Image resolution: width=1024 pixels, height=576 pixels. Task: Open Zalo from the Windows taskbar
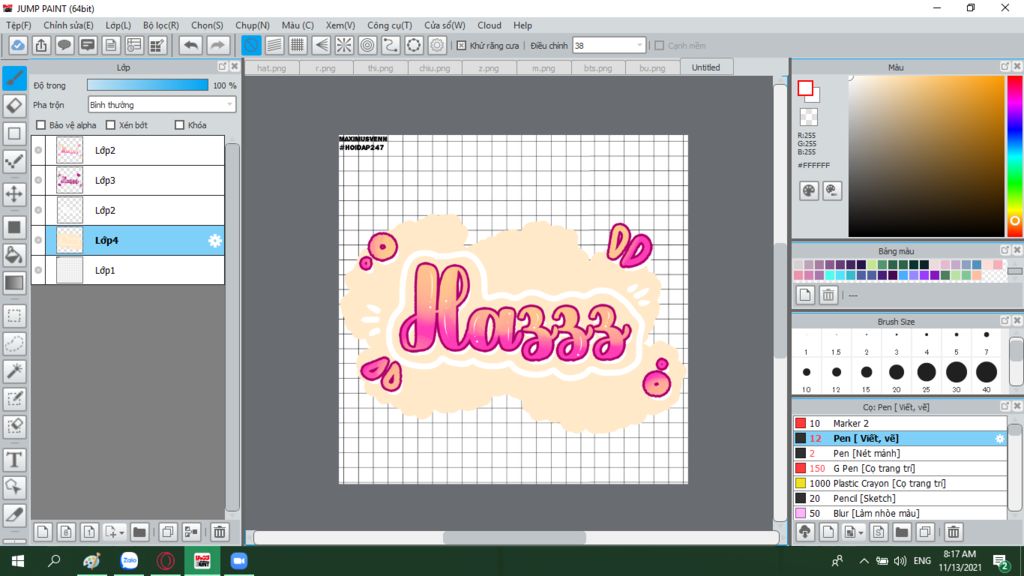pyautogui.click(x=129, y=561)
